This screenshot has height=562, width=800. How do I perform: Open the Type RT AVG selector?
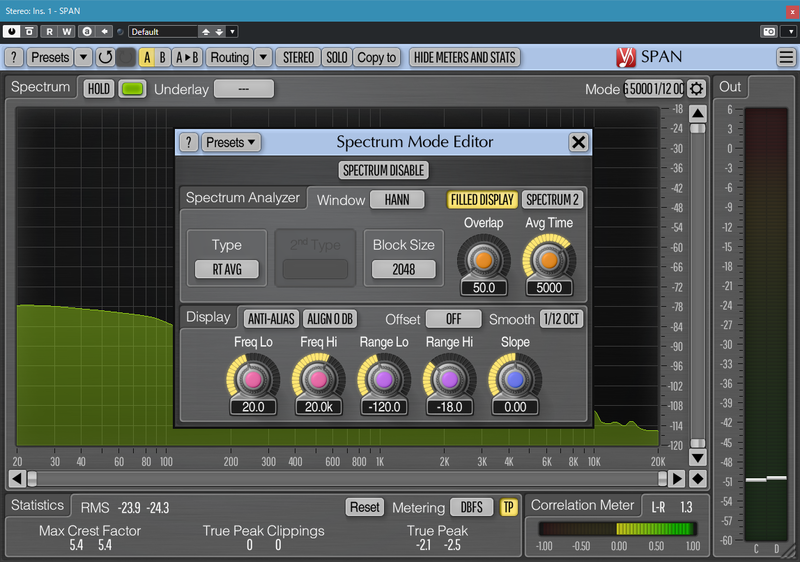227,269
